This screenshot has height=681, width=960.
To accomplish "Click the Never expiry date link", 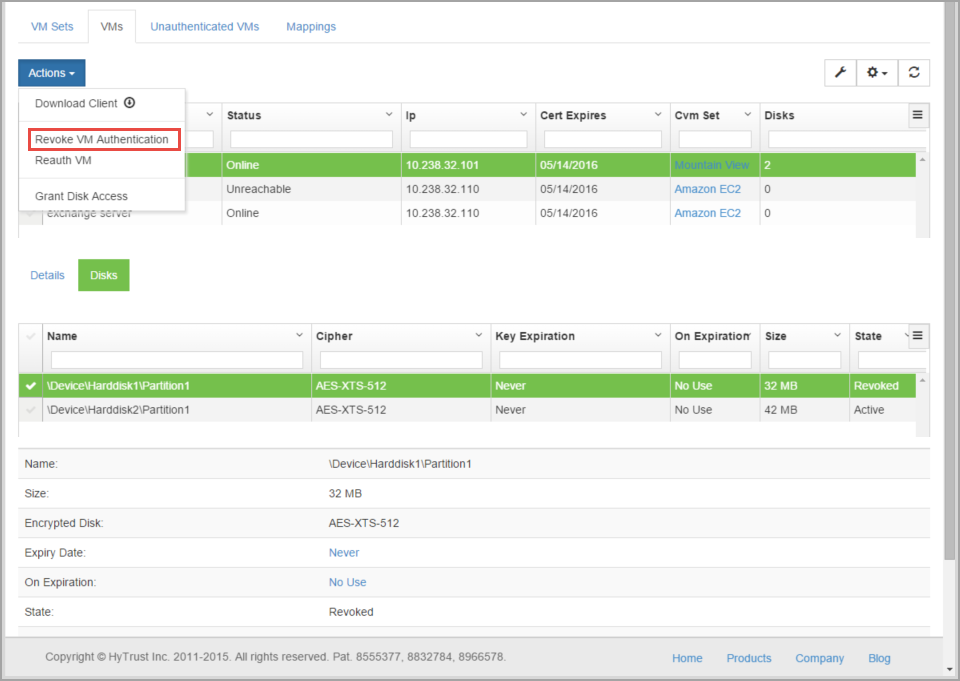I will click(344, 552).
